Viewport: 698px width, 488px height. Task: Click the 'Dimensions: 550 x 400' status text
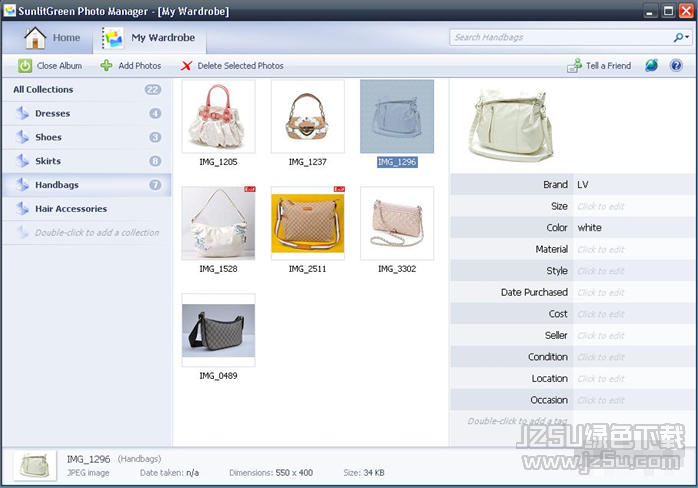point(271,473)
